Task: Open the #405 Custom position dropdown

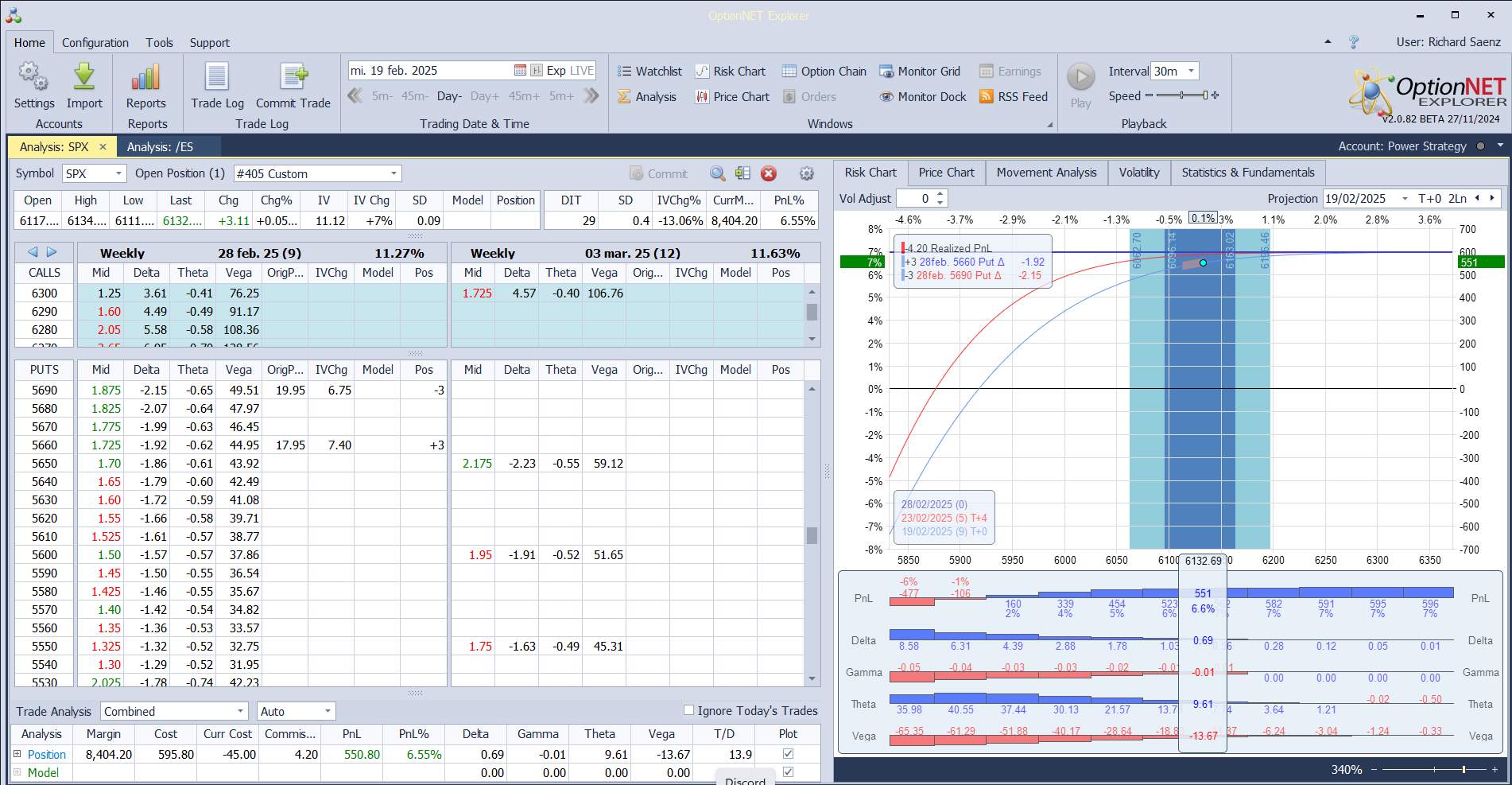Action: (x=394, y=173)
